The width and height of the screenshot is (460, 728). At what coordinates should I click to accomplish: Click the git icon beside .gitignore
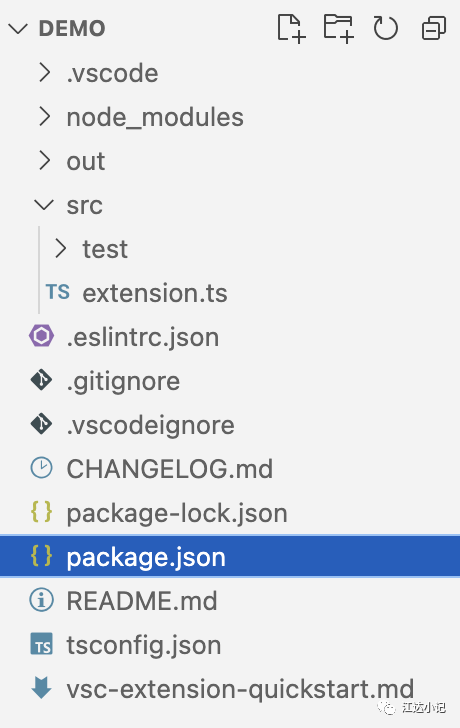coord(41,380)
